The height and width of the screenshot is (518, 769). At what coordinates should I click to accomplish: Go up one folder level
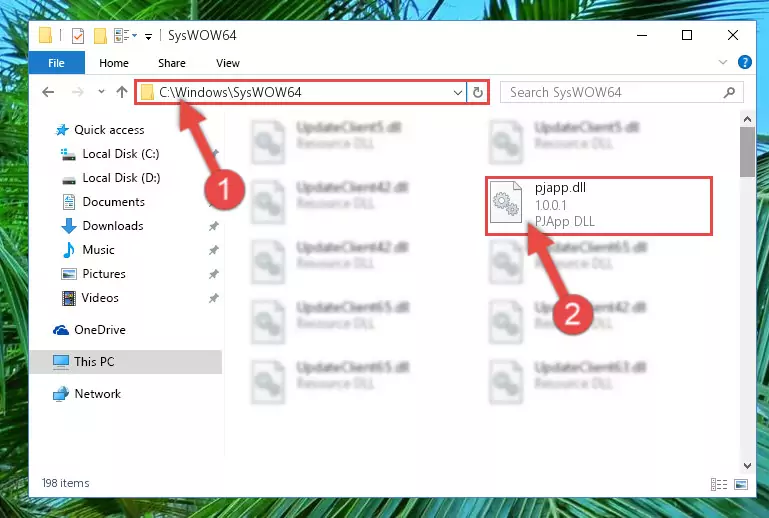click(x=122, y=92)
